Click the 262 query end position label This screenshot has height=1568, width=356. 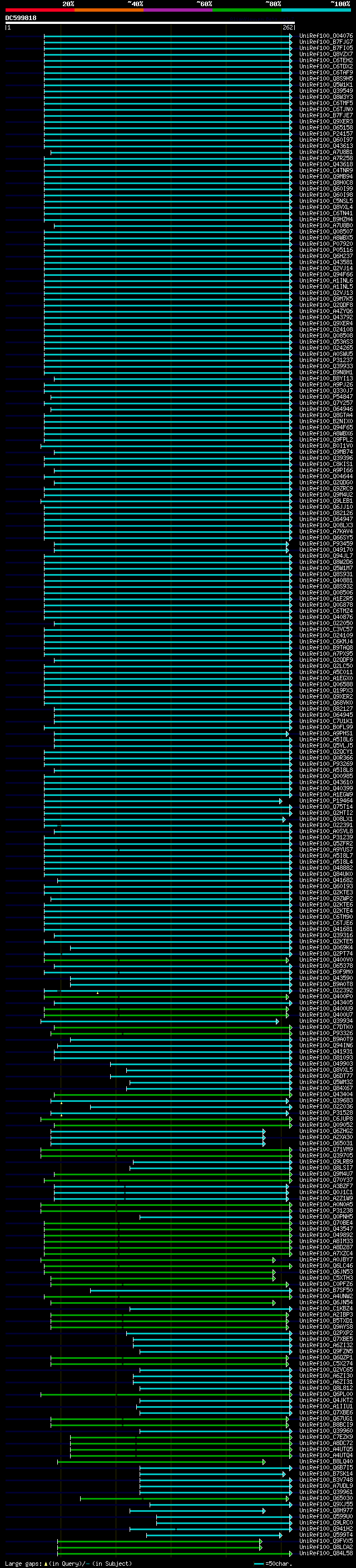tap(288, 27)
